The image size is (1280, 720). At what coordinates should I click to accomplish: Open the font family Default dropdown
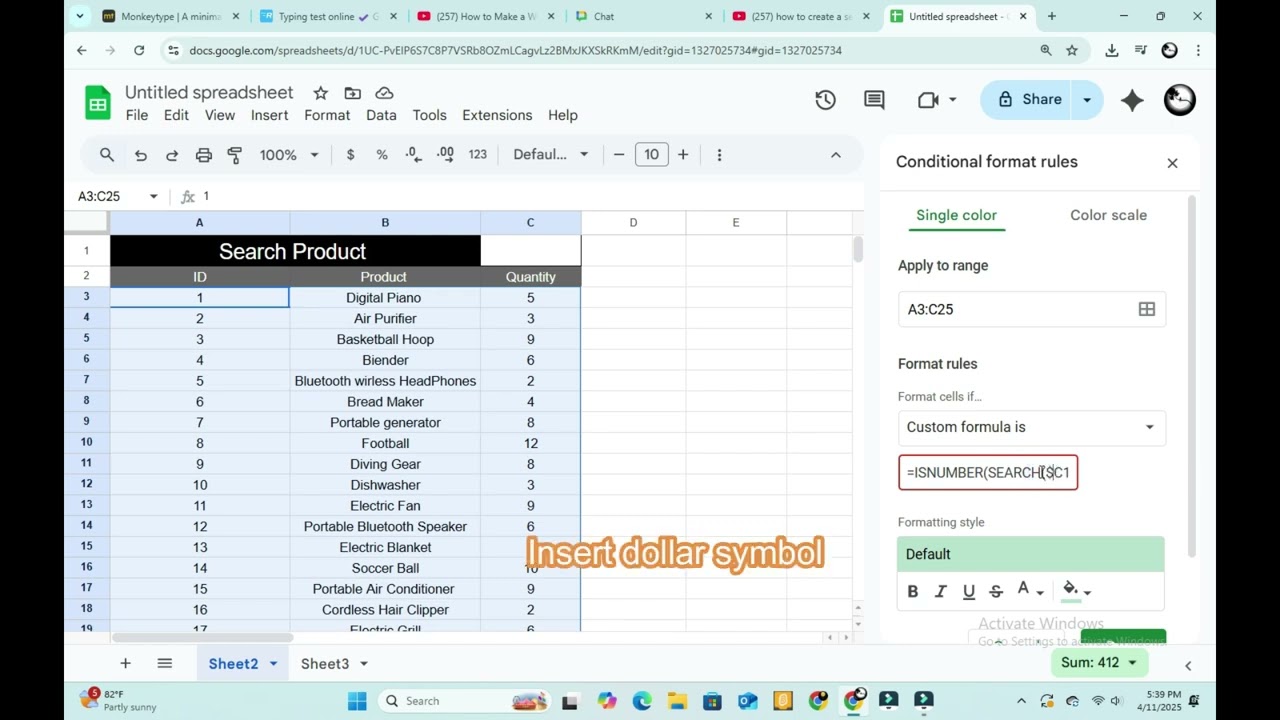550,155
